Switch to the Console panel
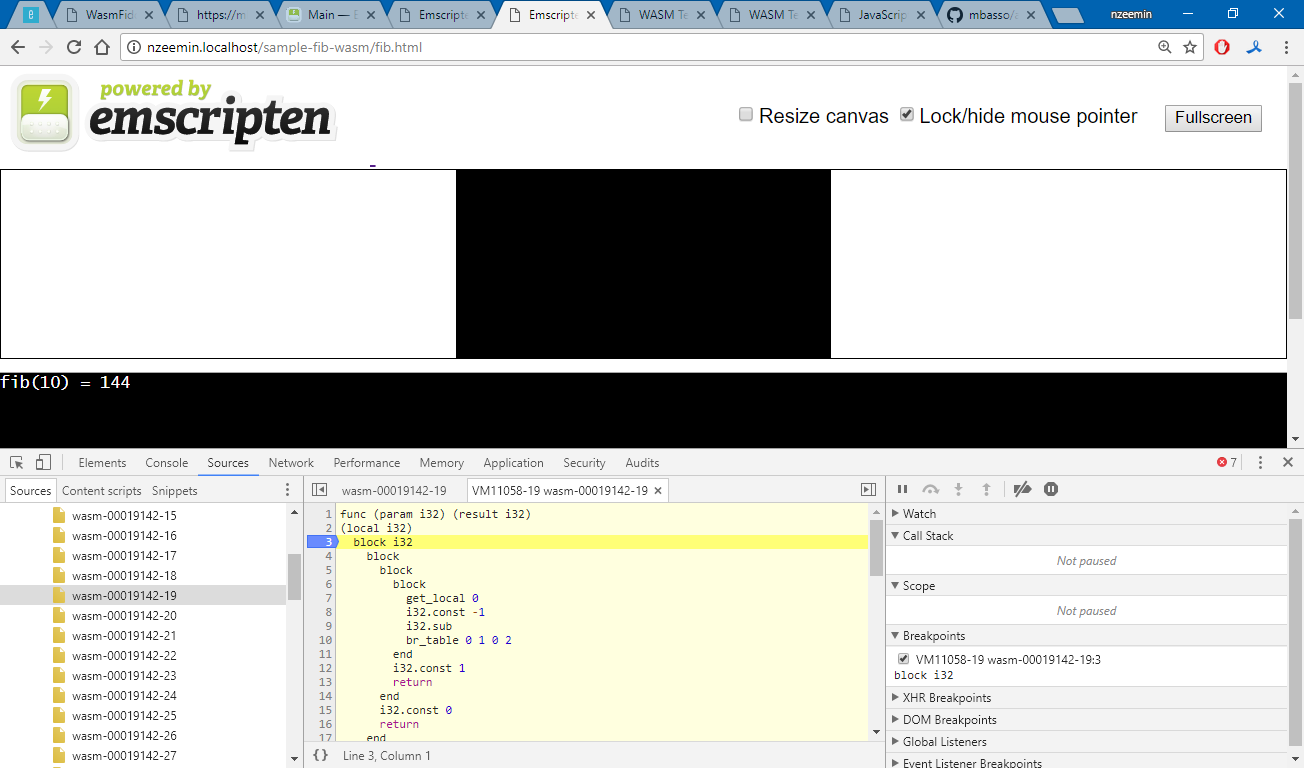 (x=166, y=462)
